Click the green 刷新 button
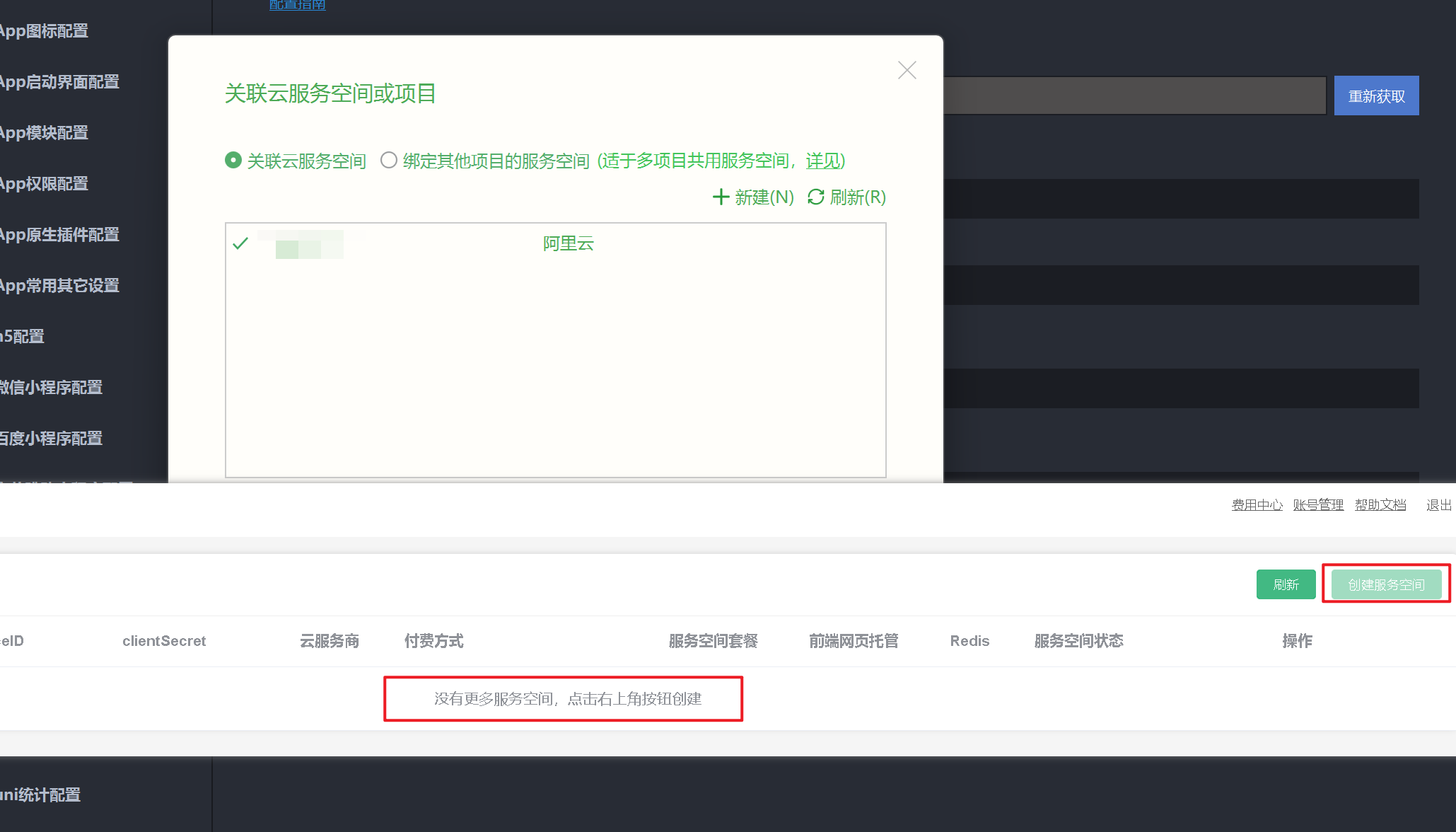 (1286, 584)
